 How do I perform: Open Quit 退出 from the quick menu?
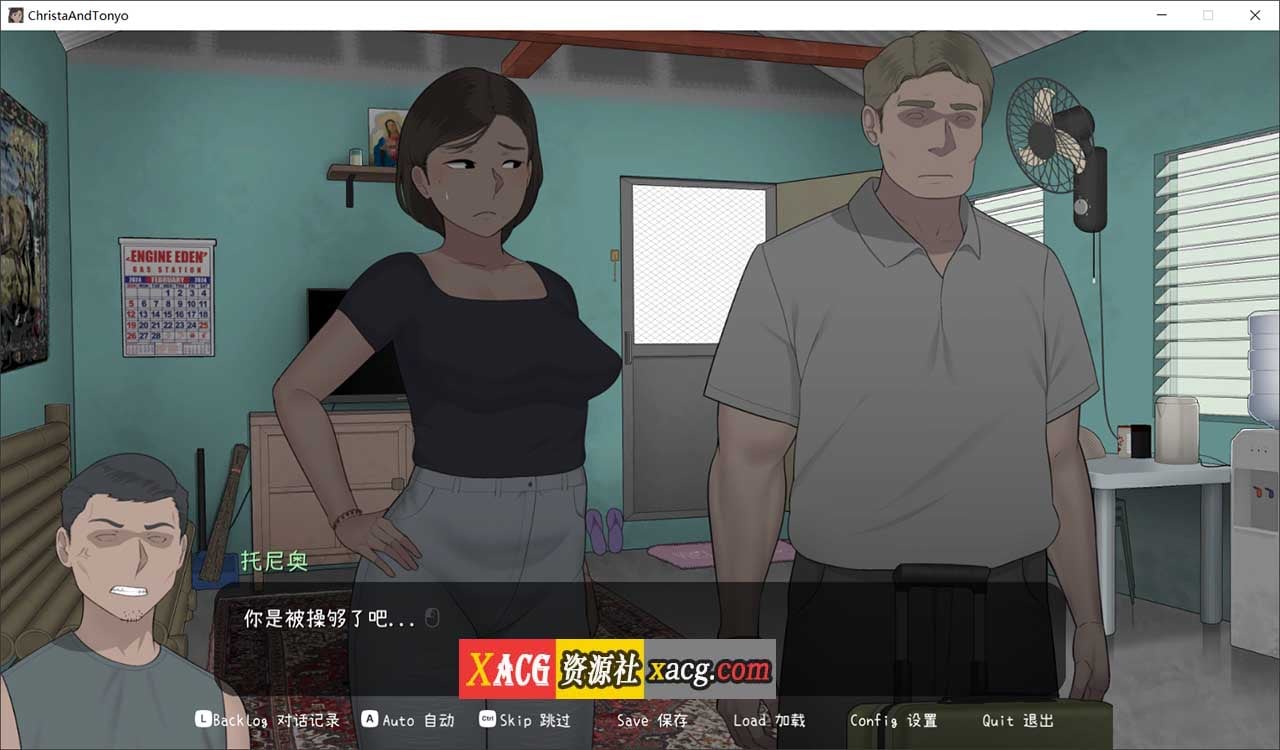coord(1016,719)
